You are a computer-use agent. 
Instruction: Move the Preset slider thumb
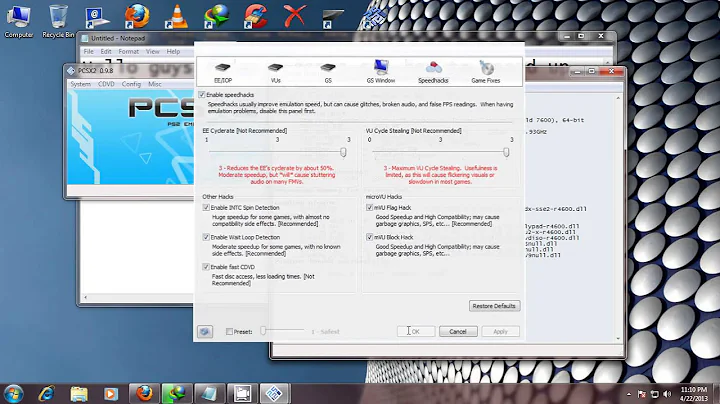tap(263, 330)
